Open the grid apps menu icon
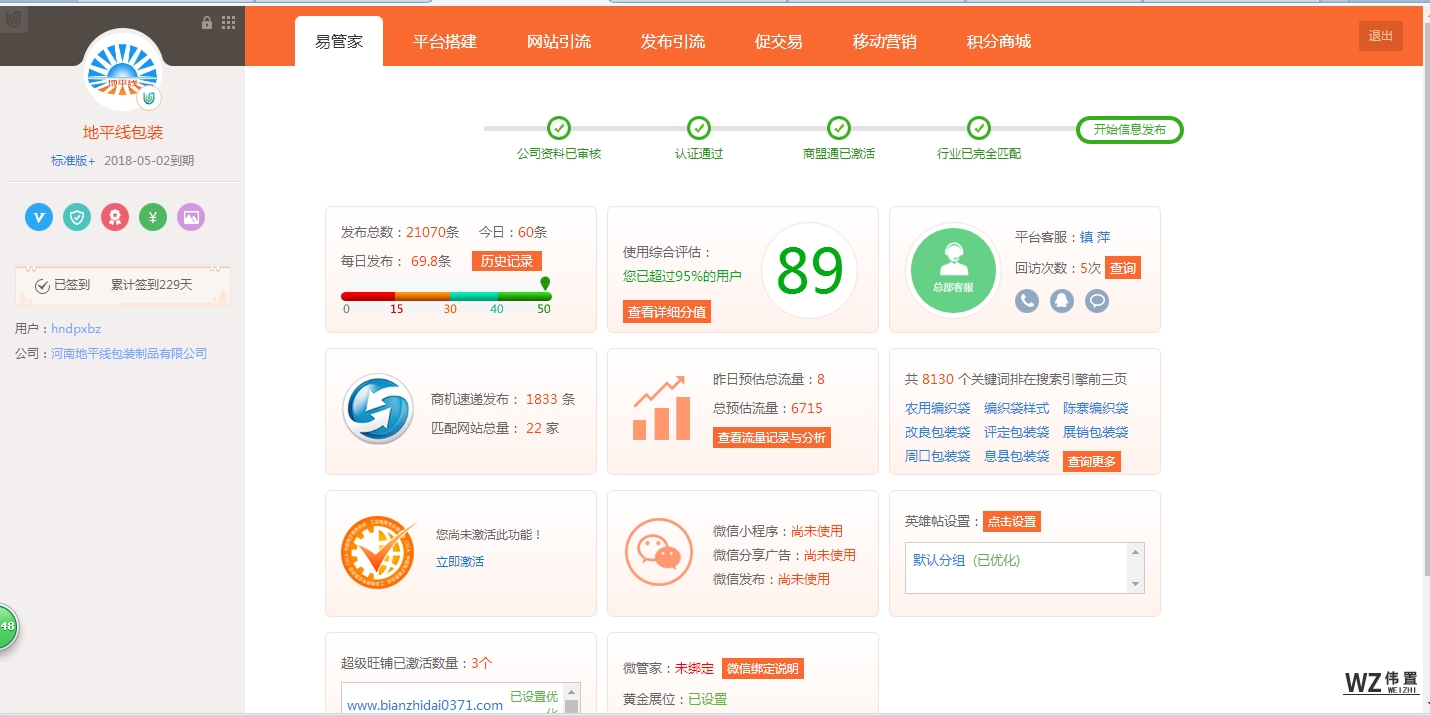 pos(229,22)
